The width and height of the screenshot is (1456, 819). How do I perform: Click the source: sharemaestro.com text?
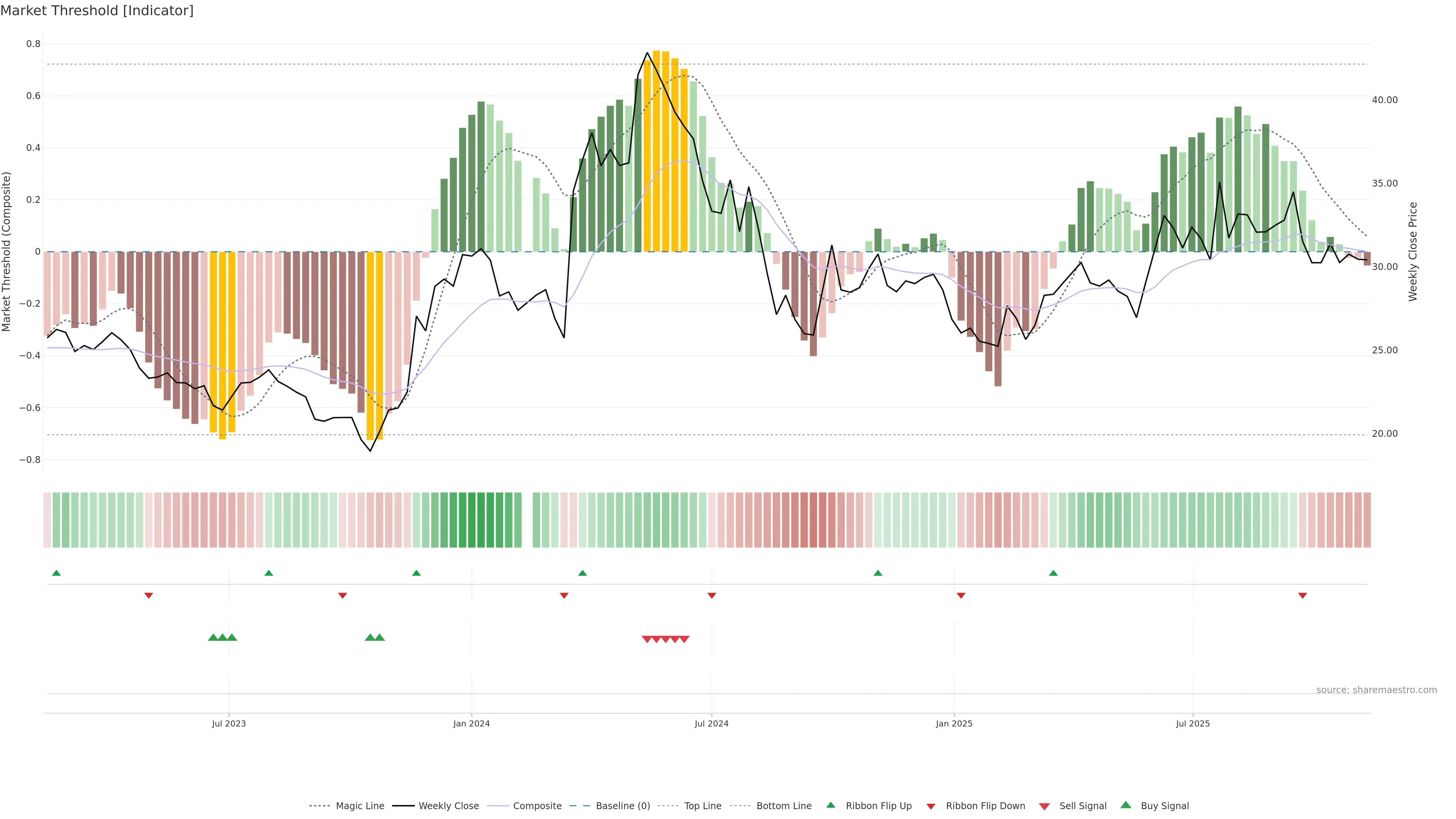click(1376, 690)
